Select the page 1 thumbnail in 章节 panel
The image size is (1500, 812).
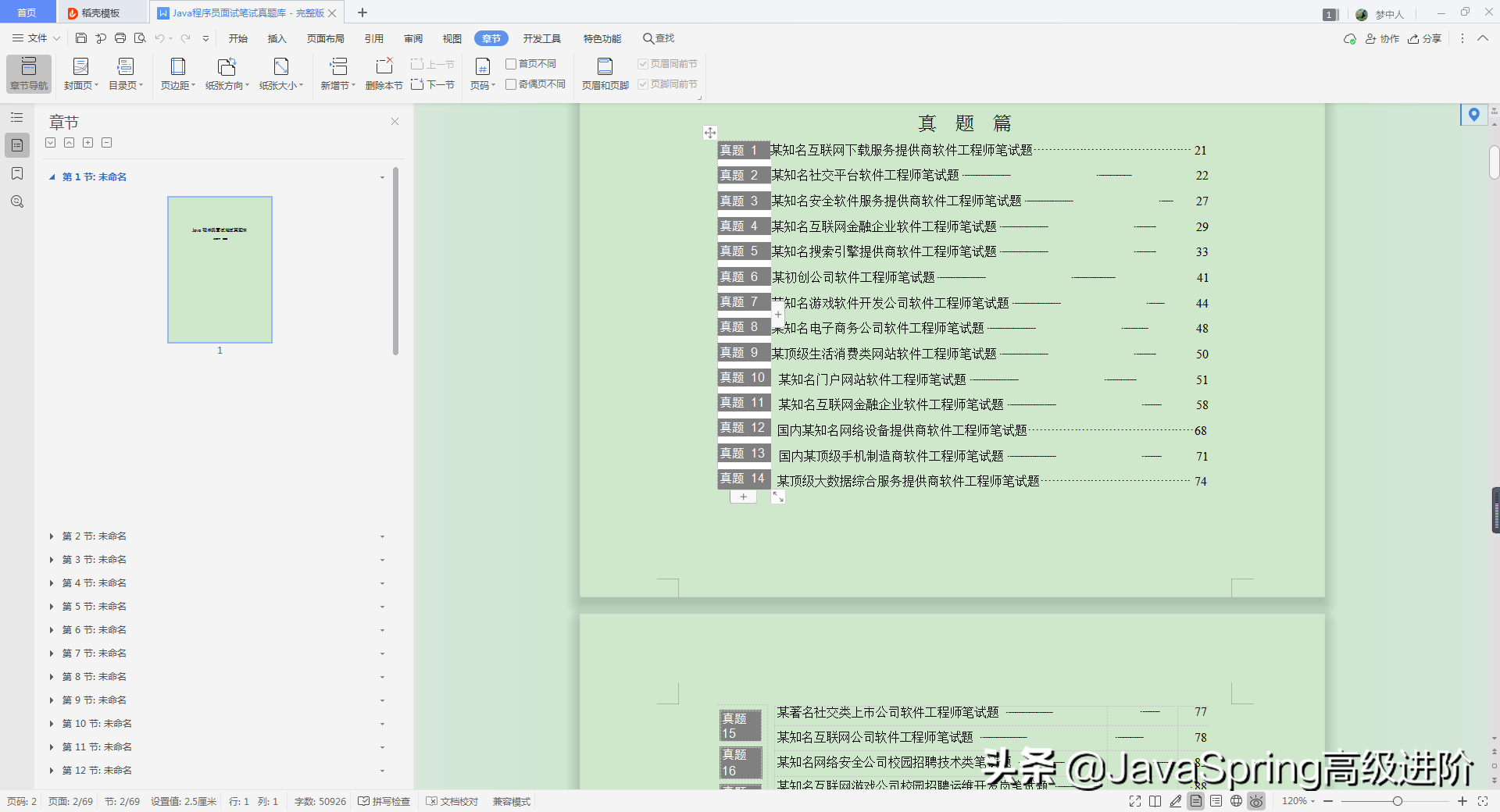(220, 269)
